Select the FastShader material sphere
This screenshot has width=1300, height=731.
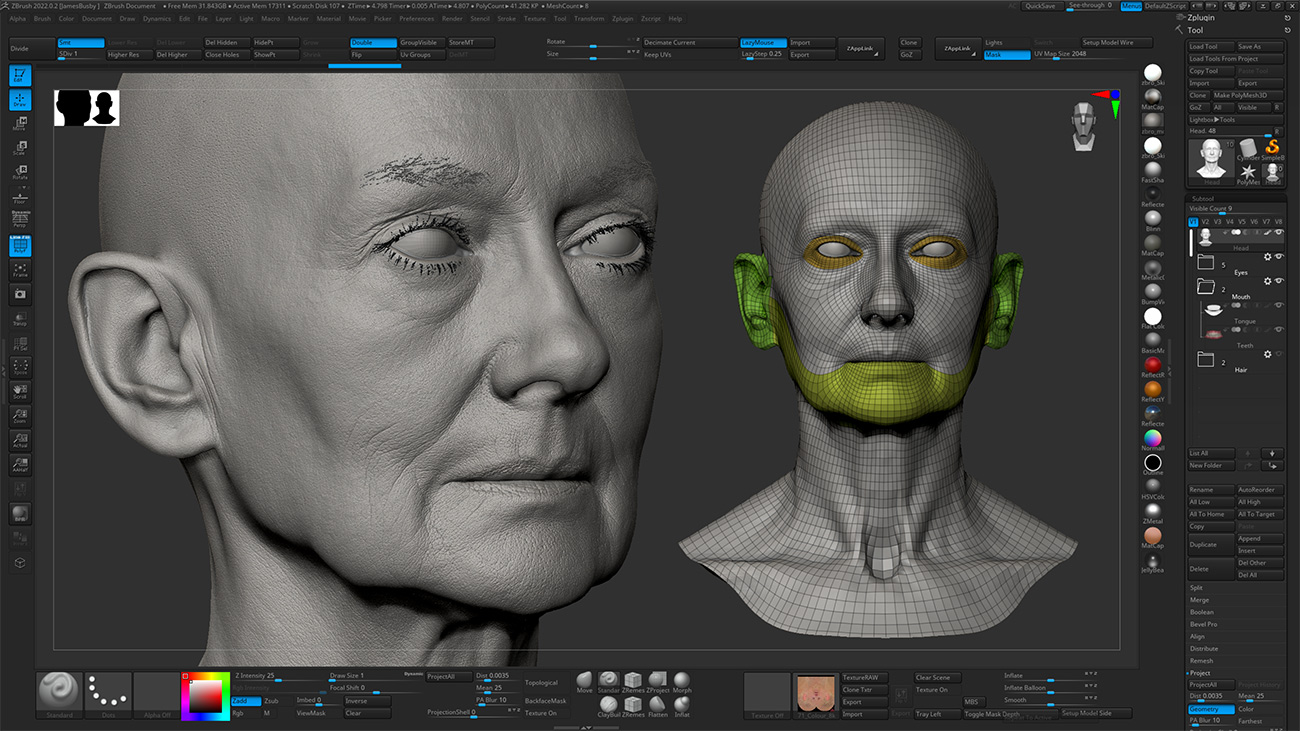[1151, 169]
